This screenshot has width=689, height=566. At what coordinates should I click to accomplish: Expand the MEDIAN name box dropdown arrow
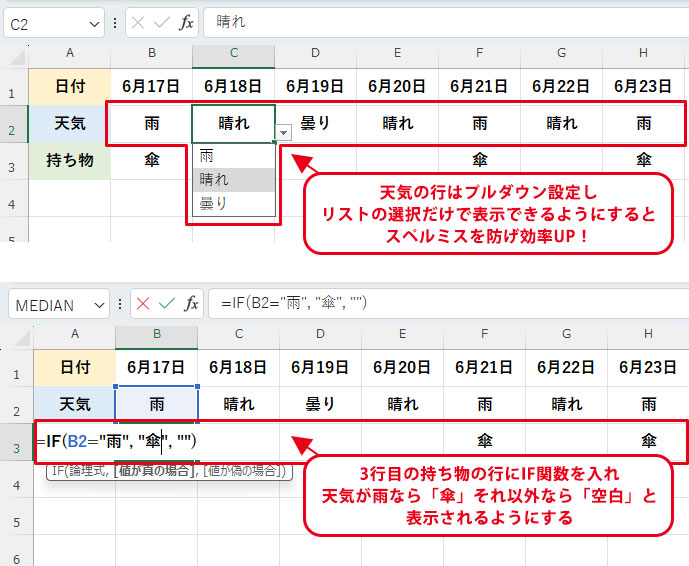click(x=100, y=303)
